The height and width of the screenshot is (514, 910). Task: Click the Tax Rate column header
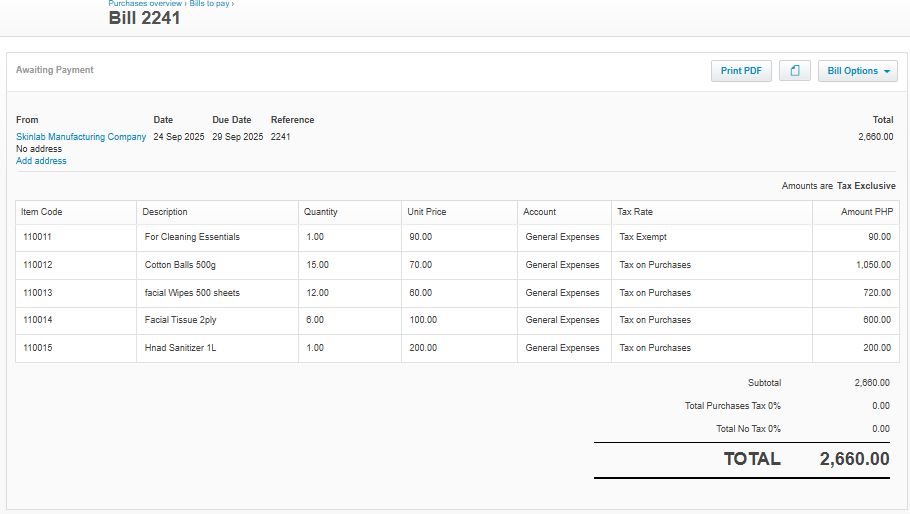(x=635, y=212)
